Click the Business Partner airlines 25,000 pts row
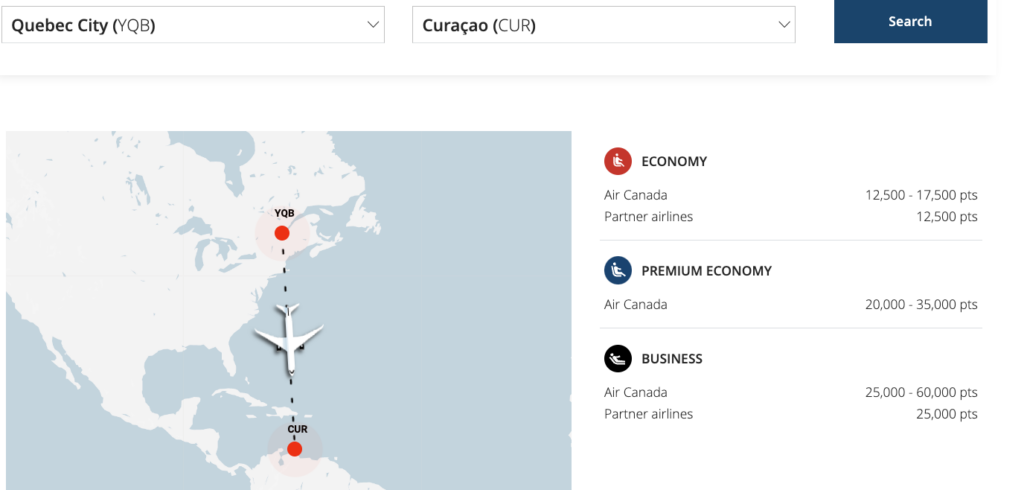This screenshot has height=490, width=1024. coord(790,414)
